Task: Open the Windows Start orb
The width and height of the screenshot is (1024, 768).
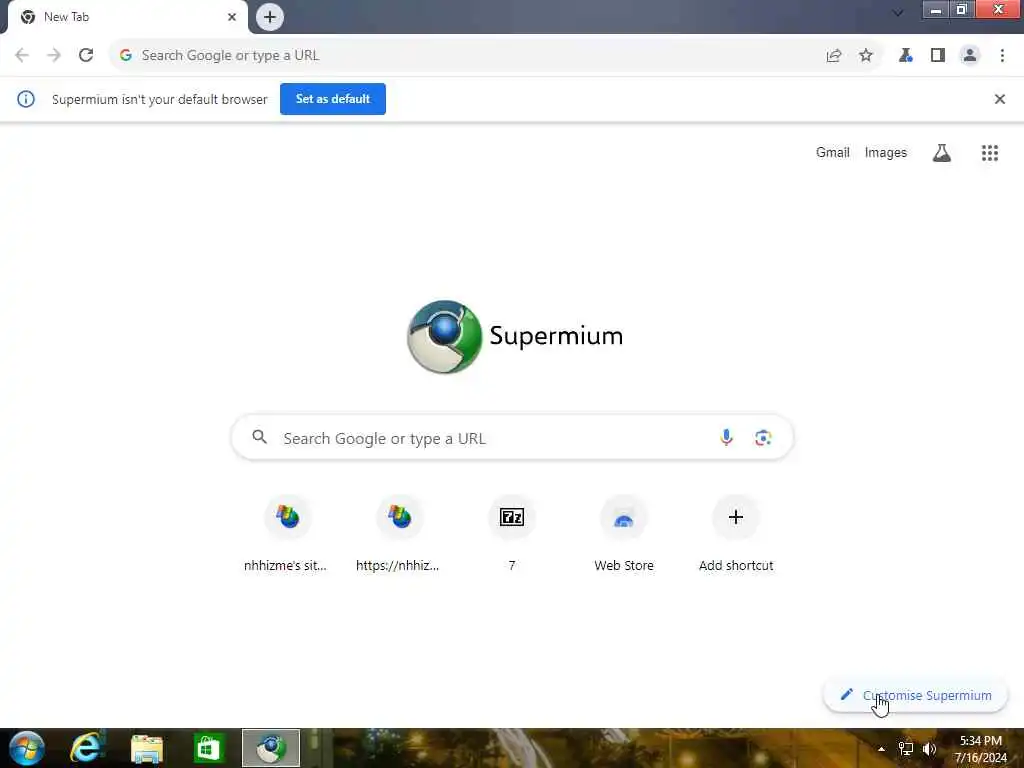Action: [x=26, y=748]
